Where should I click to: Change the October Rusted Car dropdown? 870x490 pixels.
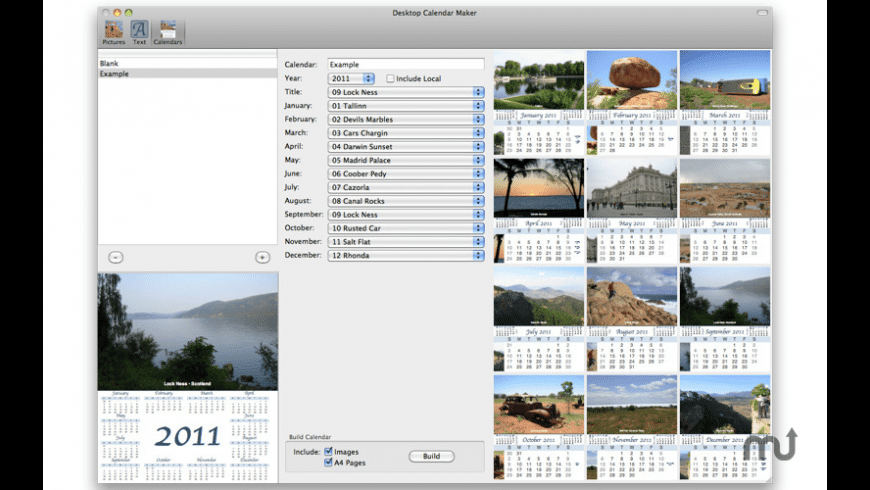click(406, 228)
